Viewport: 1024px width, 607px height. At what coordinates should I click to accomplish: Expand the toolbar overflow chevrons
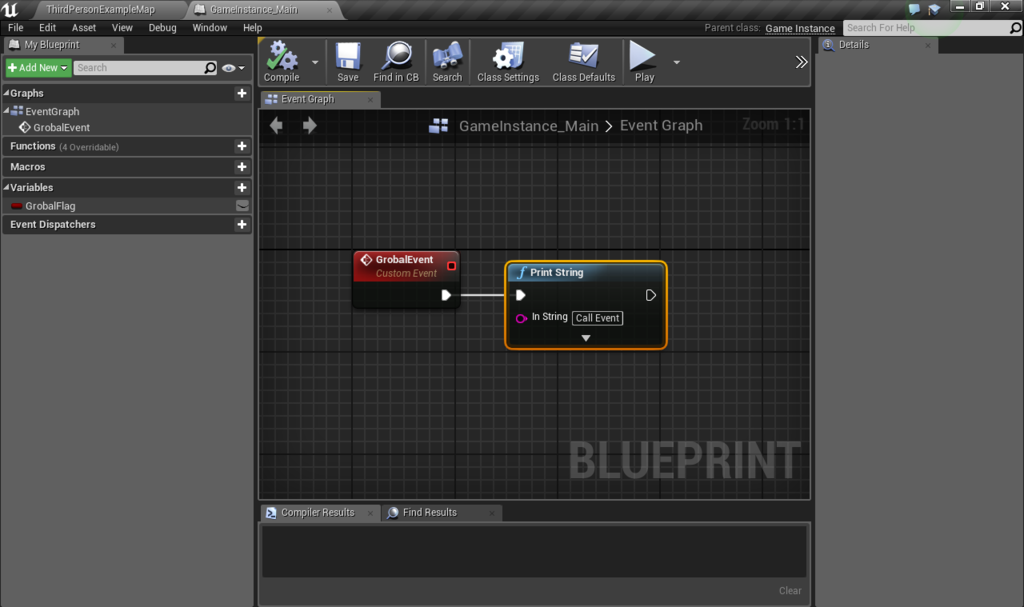(801, 62)
